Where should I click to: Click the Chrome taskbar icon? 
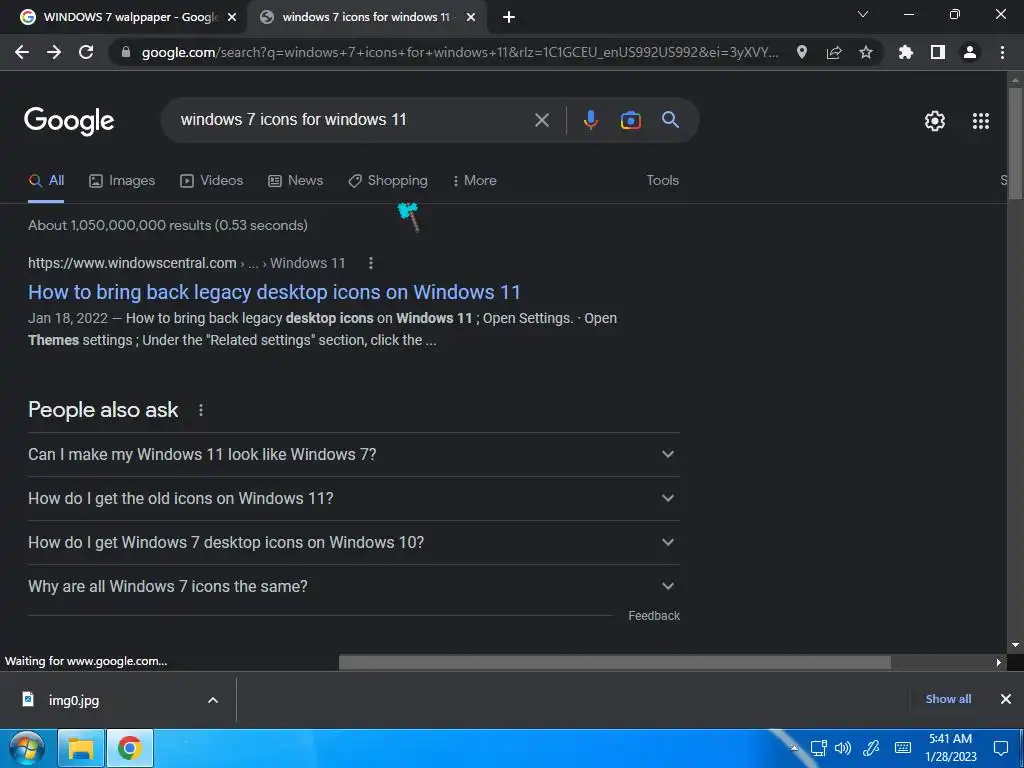point(130,748)
